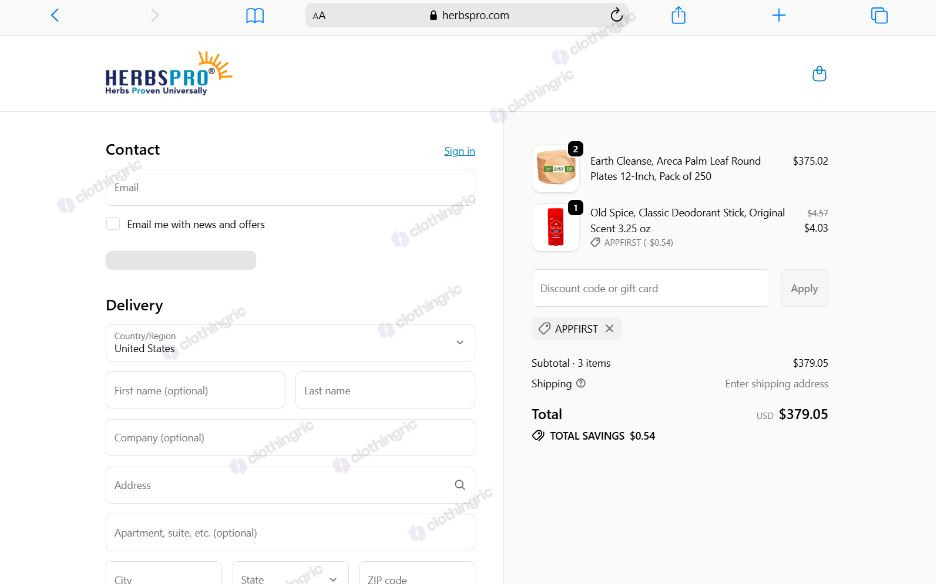Click the struck-through $4.57 price
This screenshot has height=584, width=936.
click(817, 213)
